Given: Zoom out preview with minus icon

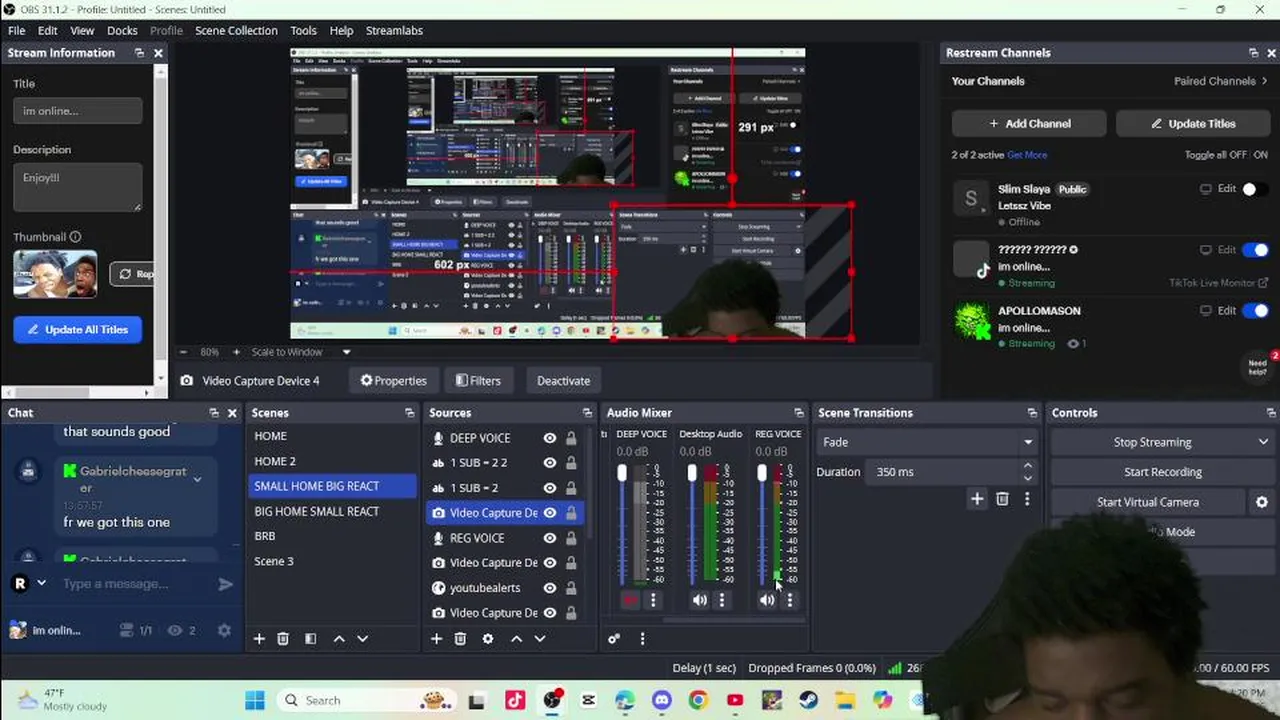Looking at the screenshot, I should coord(183,352).
